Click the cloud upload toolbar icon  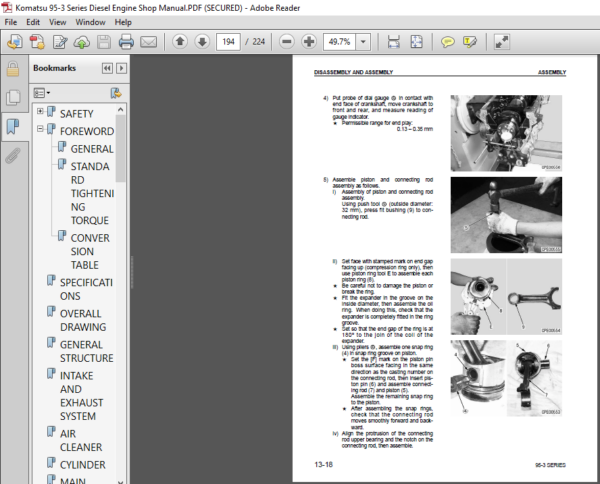pyautogui.click(x=82, y=42)
